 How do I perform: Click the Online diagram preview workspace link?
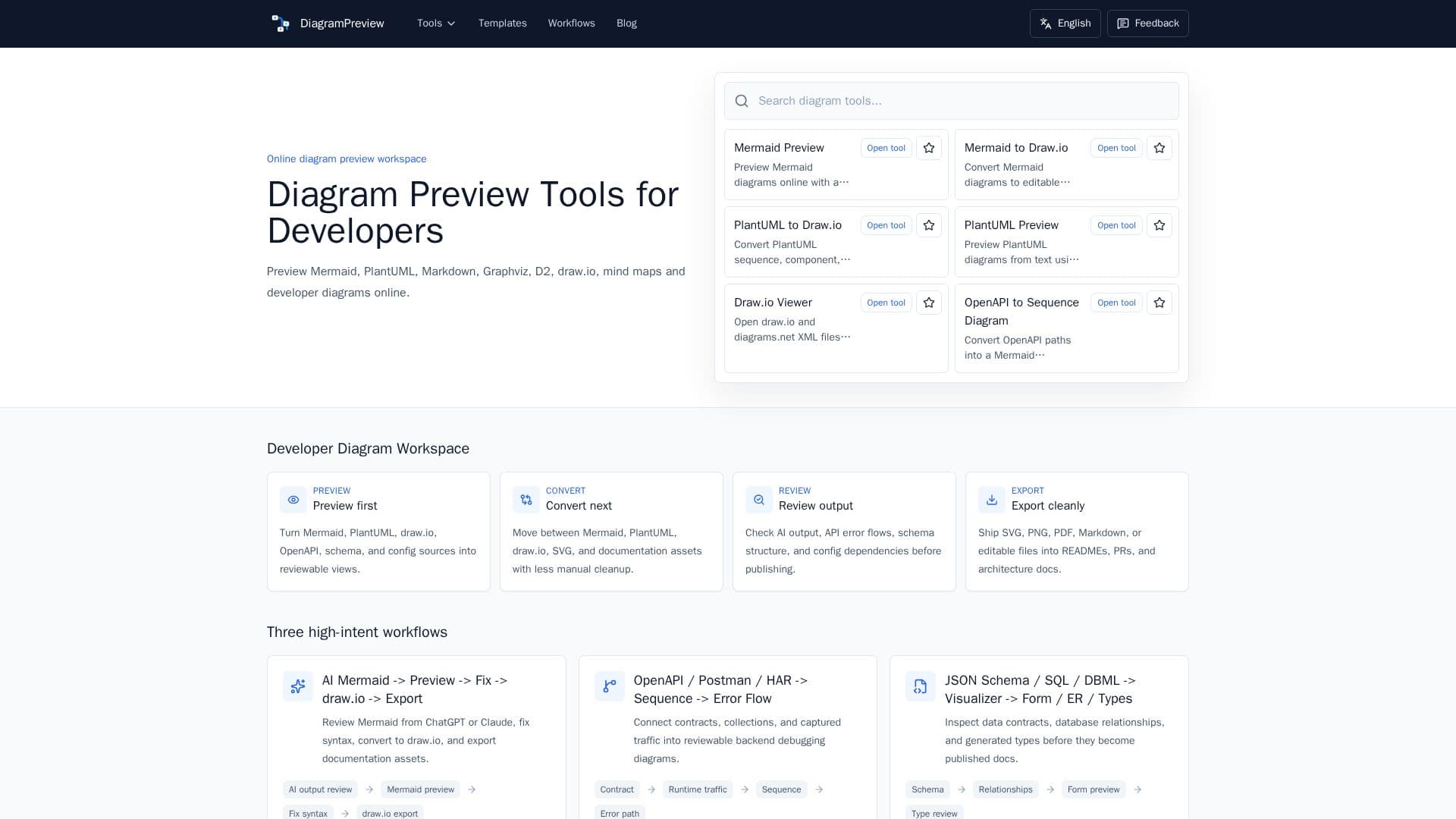347,158
